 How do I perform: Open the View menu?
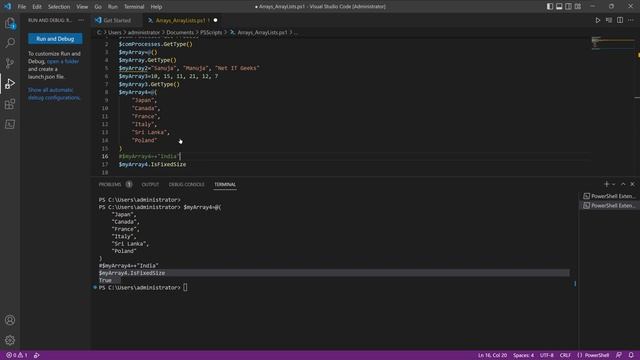click(82, 7)
